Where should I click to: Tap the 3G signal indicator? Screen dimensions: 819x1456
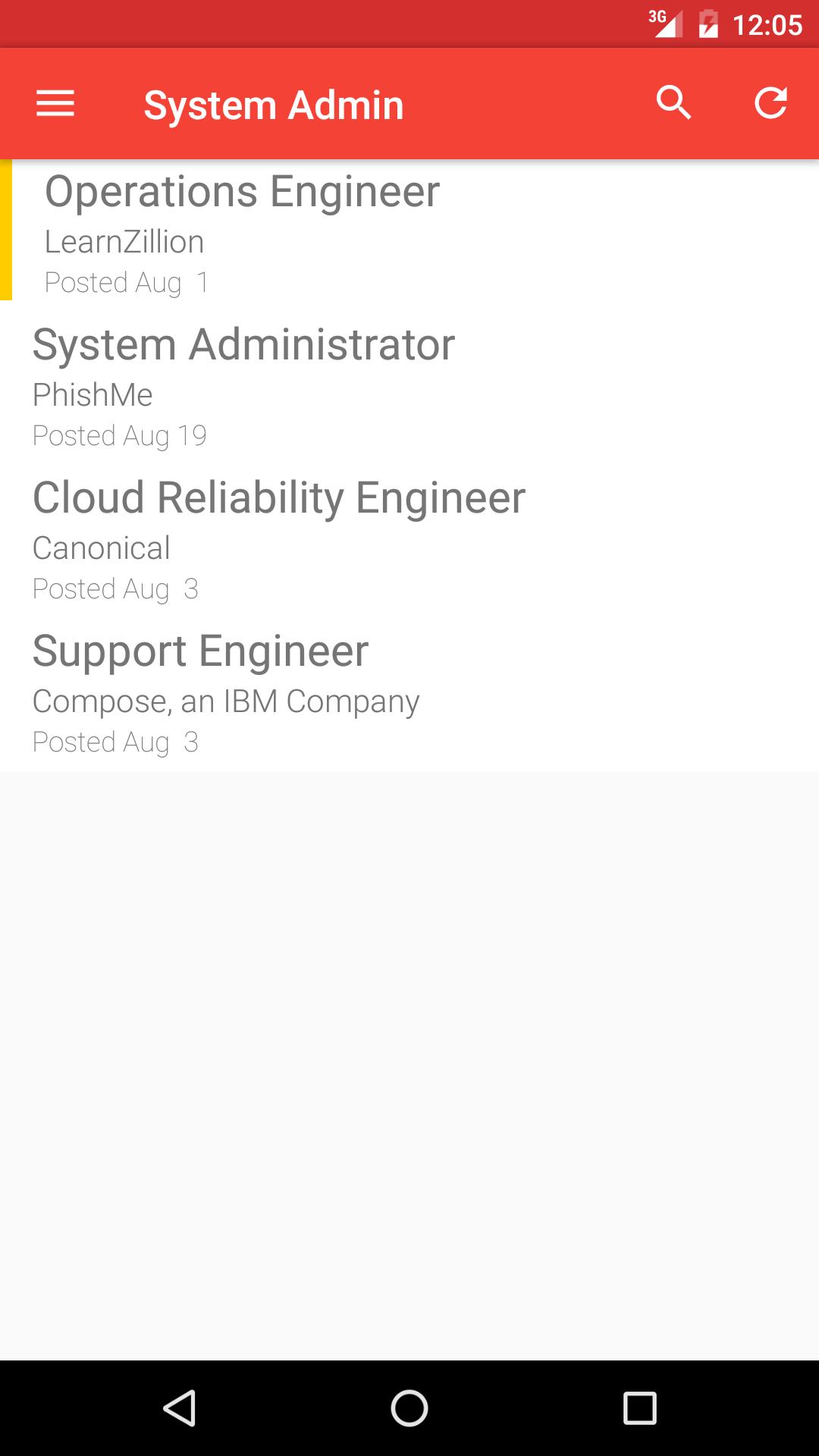coord(665,23)
